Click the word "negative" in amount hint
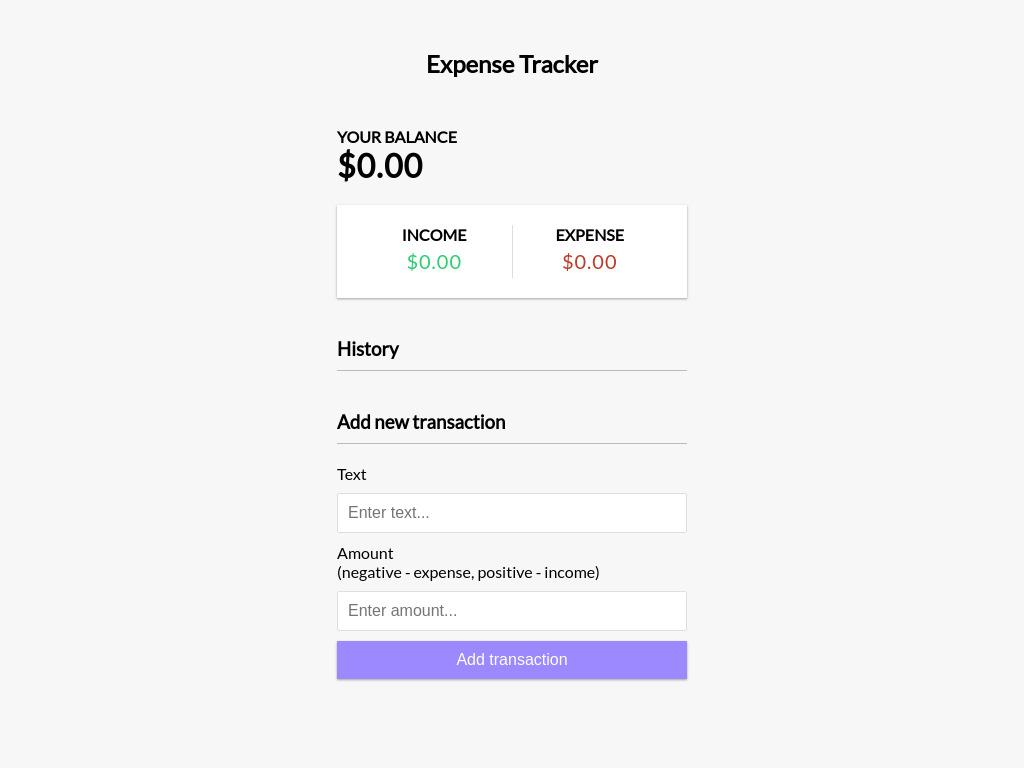 tap(372, 572)
